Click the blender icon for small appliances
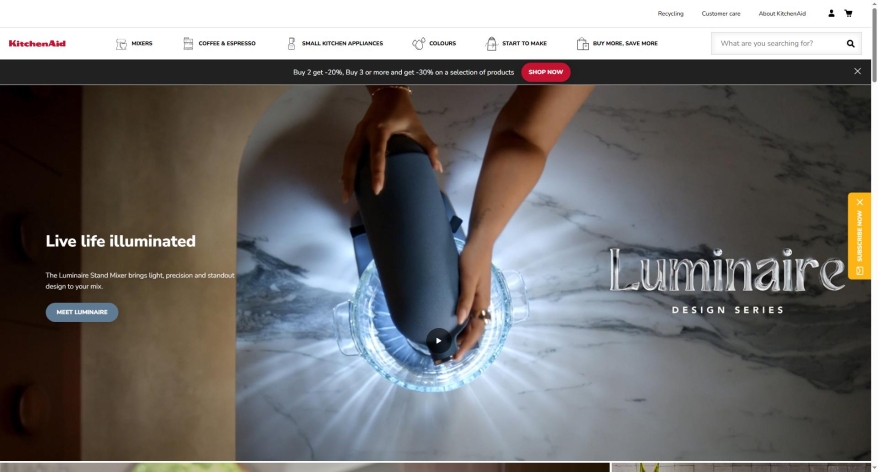This screenshot has height=472, width=878. tap(291, 43)
